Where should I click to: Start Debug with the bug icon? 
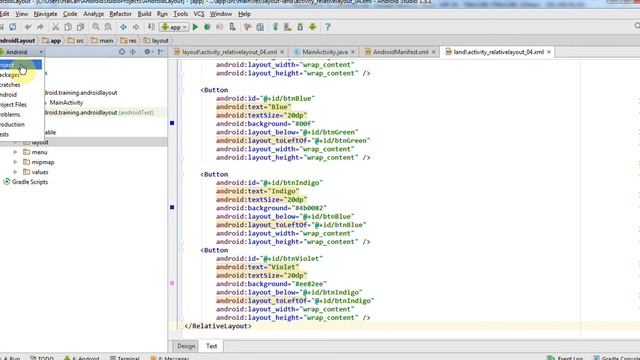click(x=207, y=27)
